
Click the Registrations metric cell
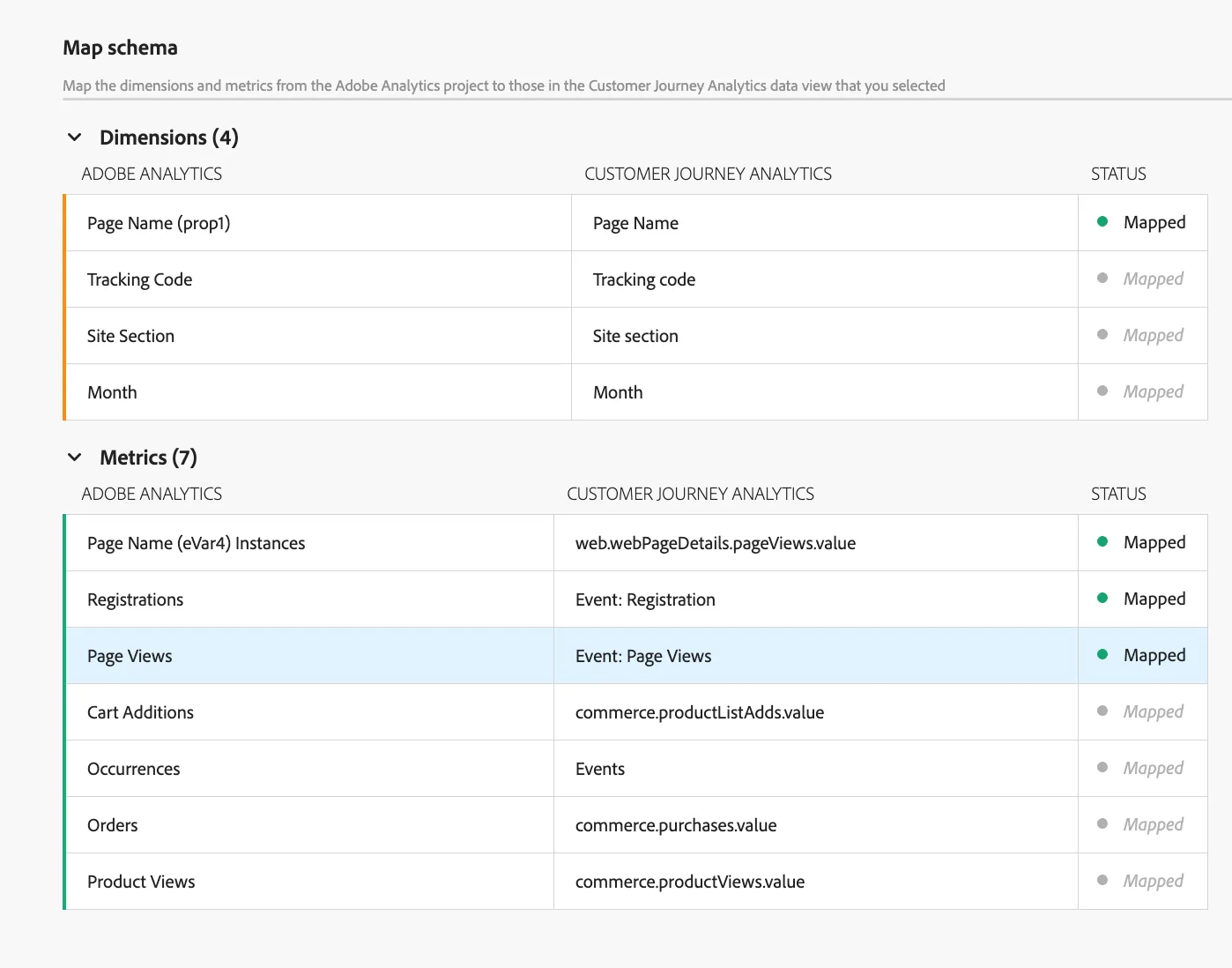click(x=309, y=599)
